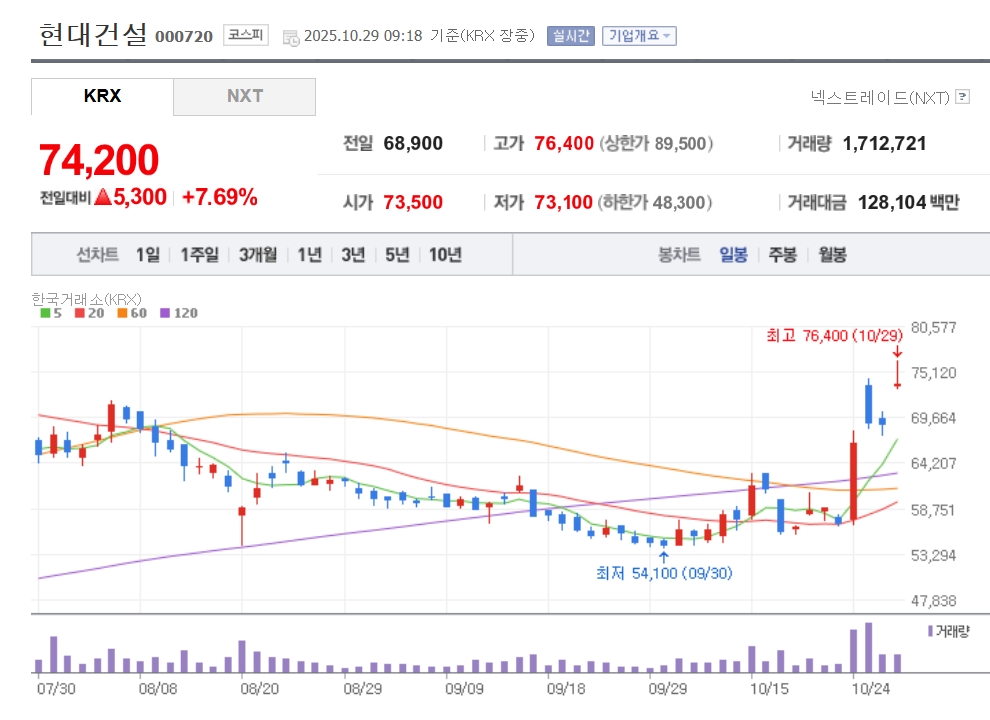Screen dimensions: 990x720
Task: Click the 거래대금 value 128,104 백만
Action: 909,202
